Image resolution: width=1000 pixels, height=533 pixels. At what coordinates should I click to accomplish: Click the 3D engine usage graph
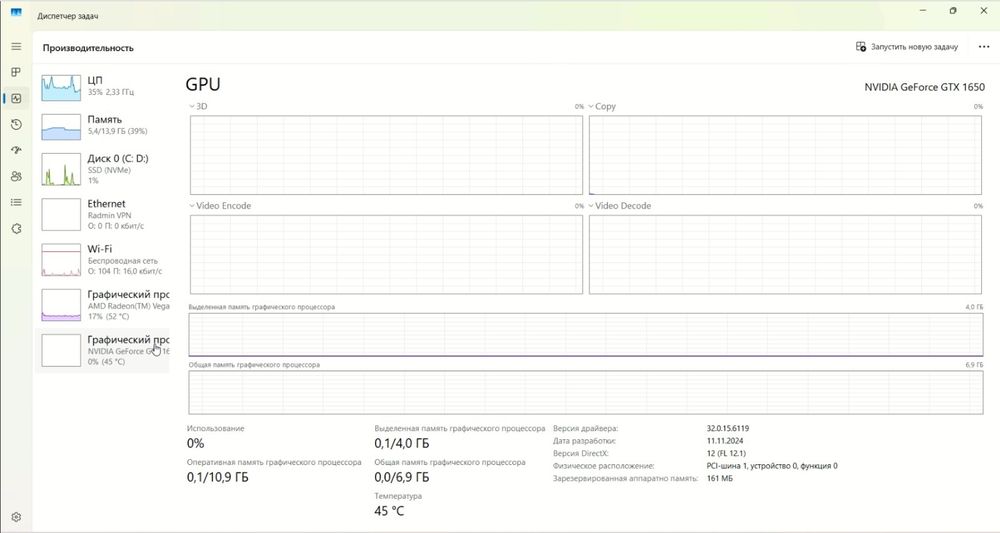(386, 155)
